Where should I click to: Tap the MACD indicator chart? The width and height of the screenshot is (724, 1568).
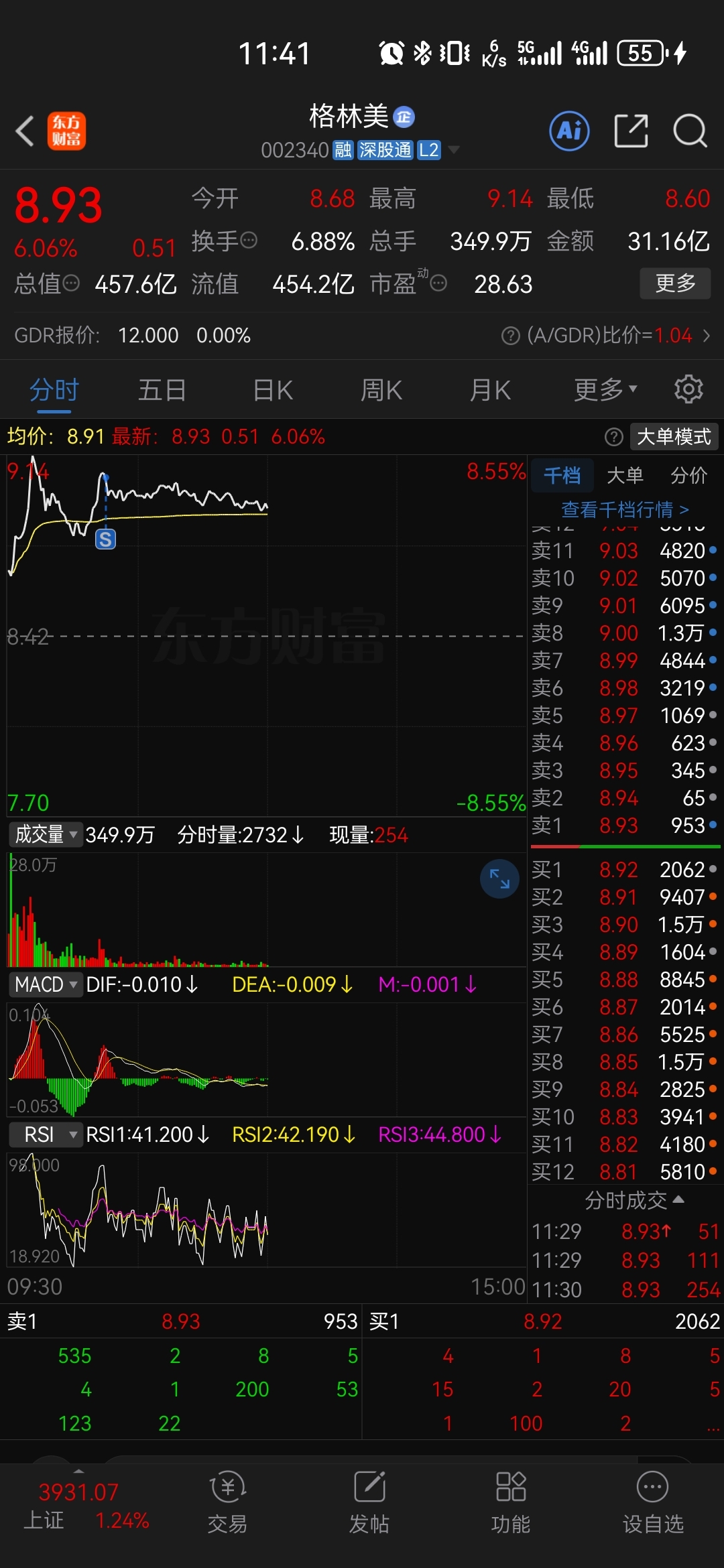pyautogui.click(x=266, y=1059)
